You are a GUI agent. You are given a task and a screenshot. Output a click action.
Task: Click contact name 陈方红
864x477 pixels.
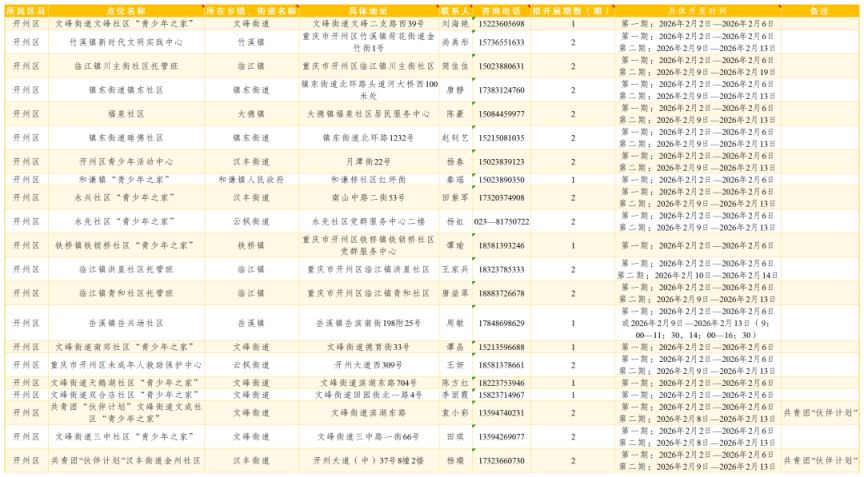[x=455, y=383]
